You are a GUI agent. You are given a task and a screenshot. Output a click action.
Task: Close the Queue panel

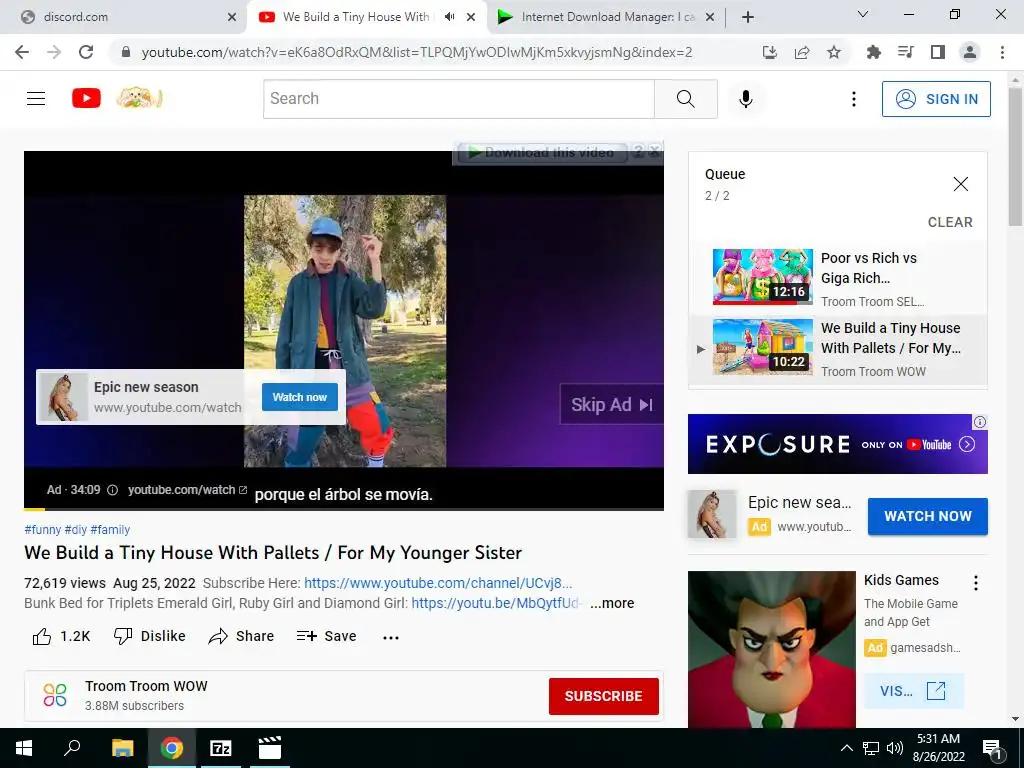(x=961, y=184)
